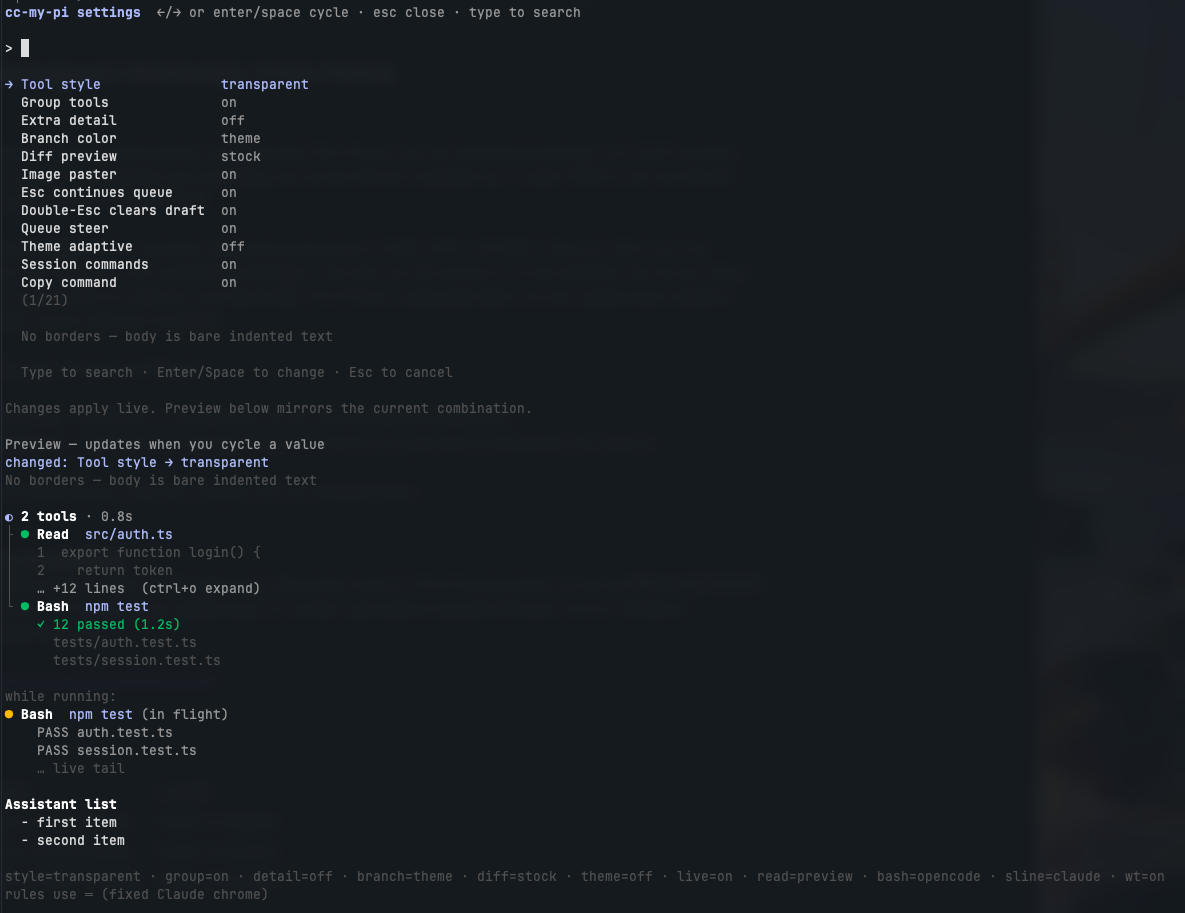Toggle Double-Esc clears draft on value
This screenshot has height=913, width=1185.
pyautogui.click(x=229, y=211)
